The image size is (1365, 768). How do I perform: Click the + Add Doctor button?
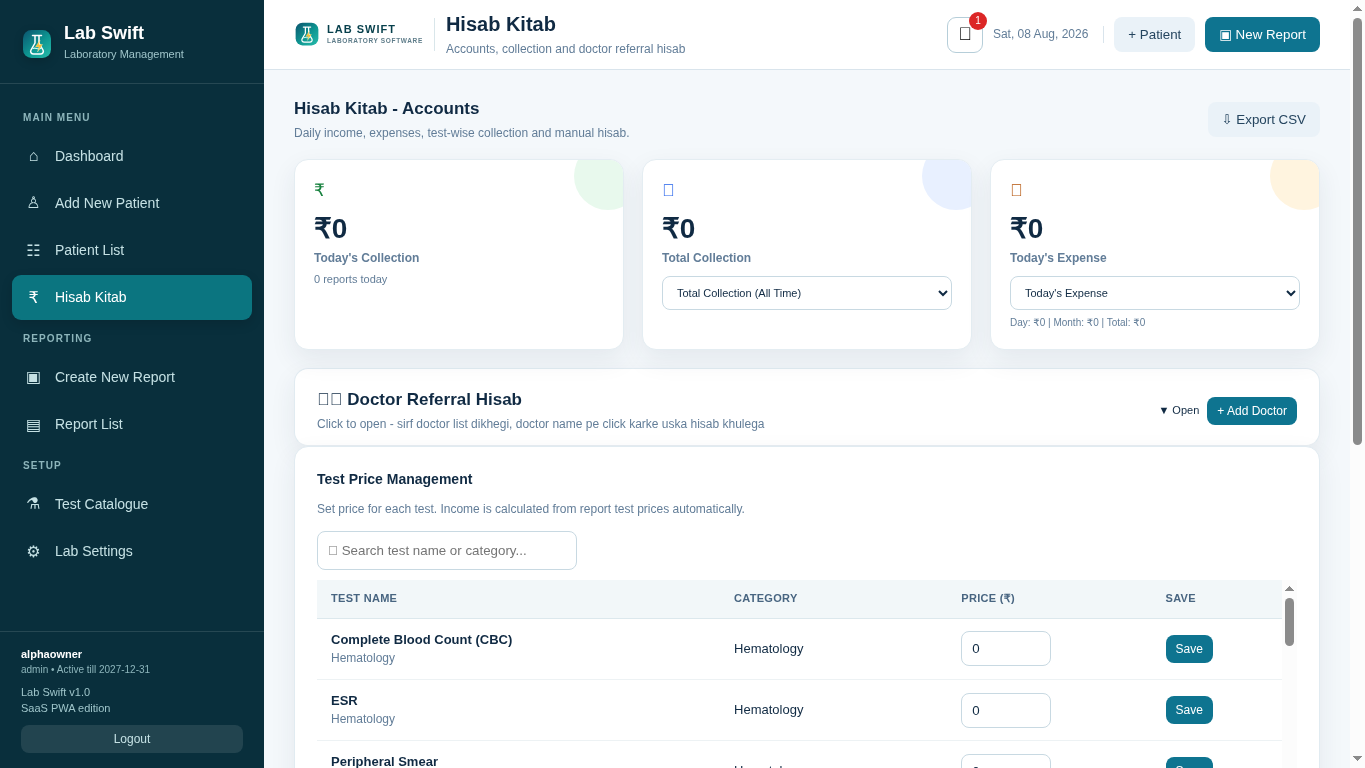click(1252, 411)
